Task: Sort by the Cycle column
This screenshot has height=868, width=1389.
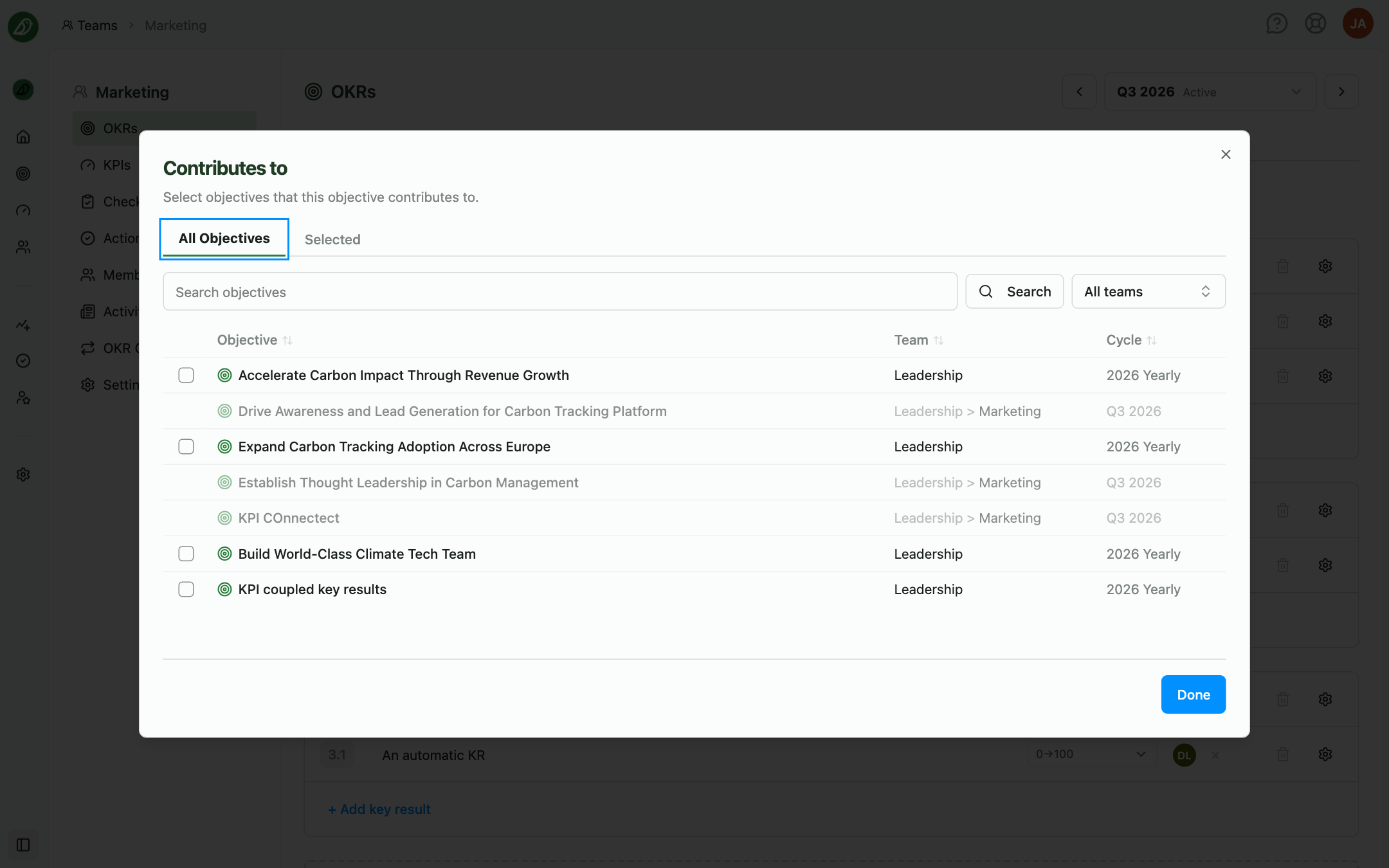Action: [x=1131, y=340]
